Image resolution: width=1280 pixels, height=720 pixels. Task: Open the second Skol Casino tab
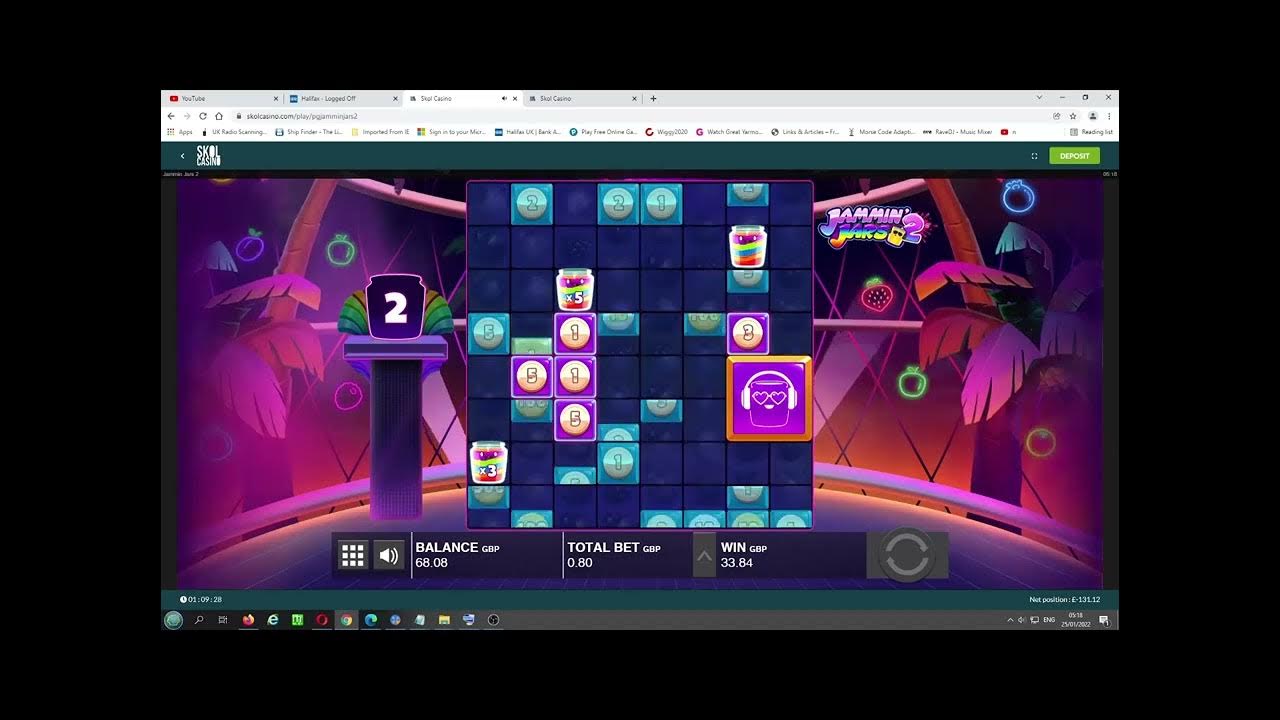coord(582,98)
